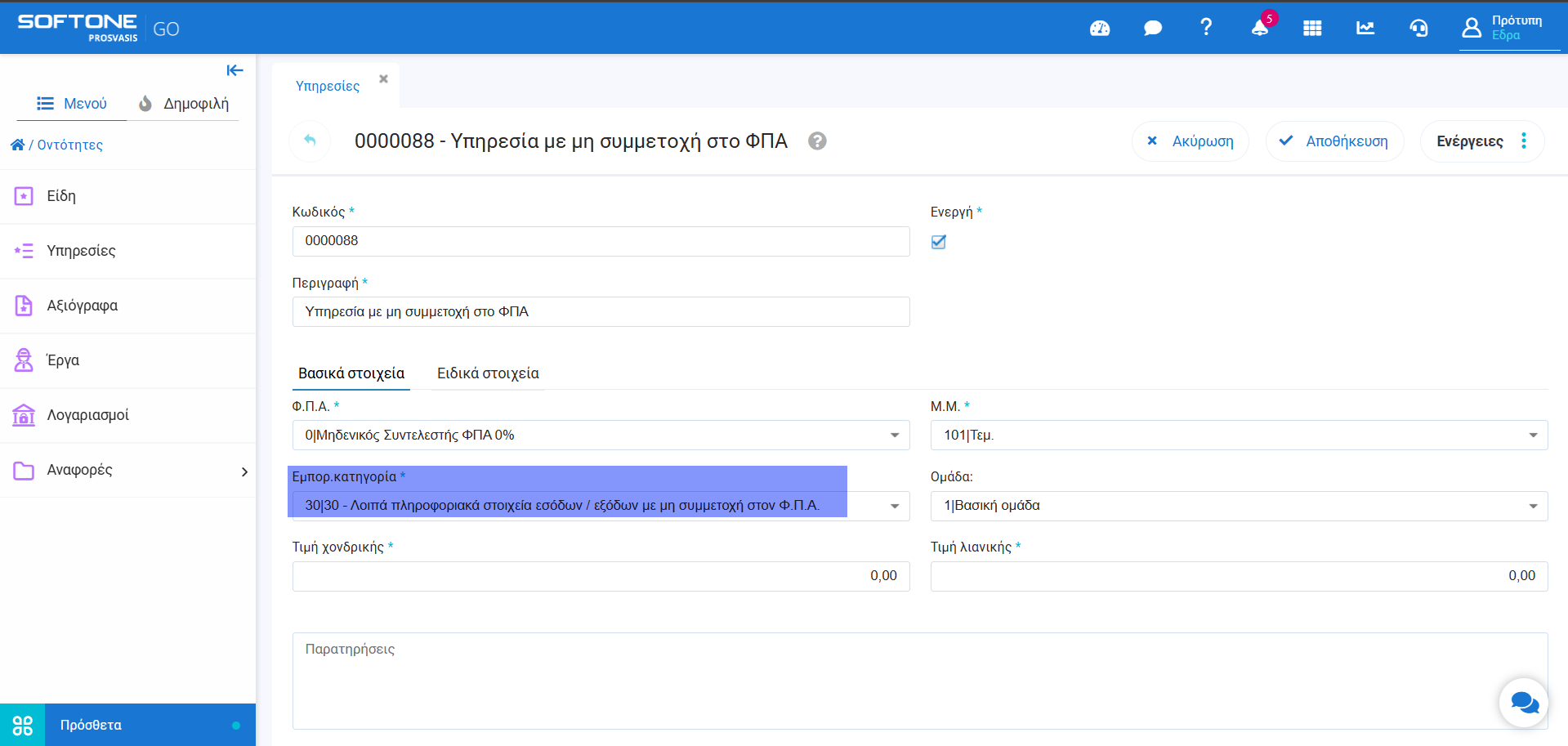Viewport: 1568px width, 746px height.
Task: Click the support headset icon
Action: click(x=1418, y=29)
